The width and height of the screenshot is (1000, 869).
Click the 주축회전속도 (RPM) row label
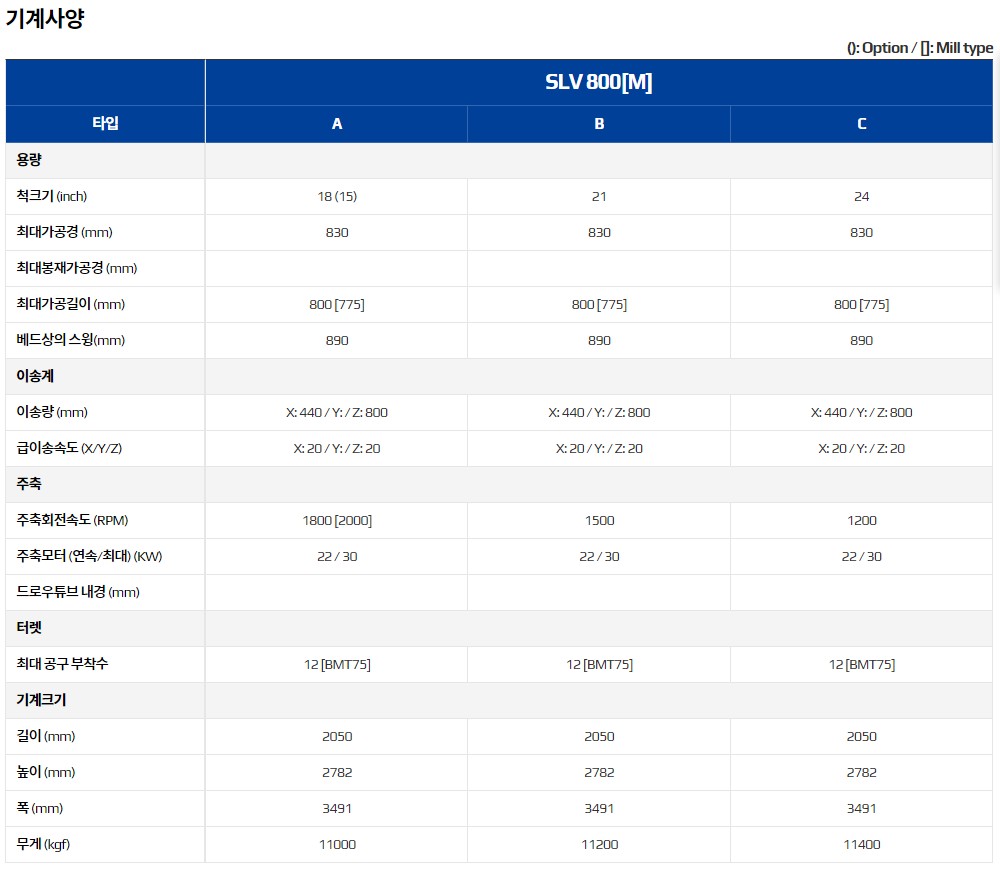coord(73,520)
